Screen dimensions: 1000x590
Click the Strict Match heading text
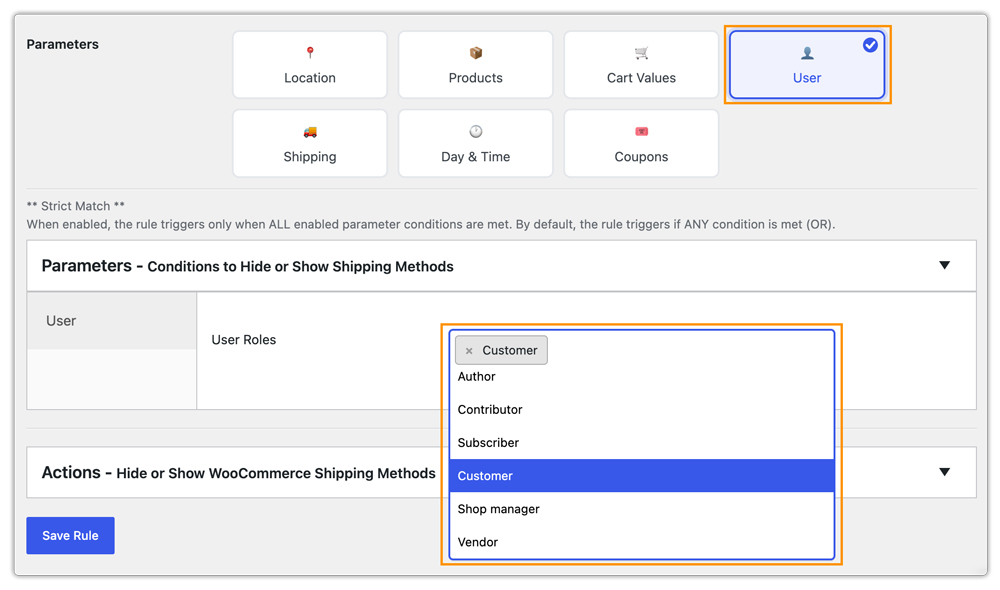(x=75, y=206)
